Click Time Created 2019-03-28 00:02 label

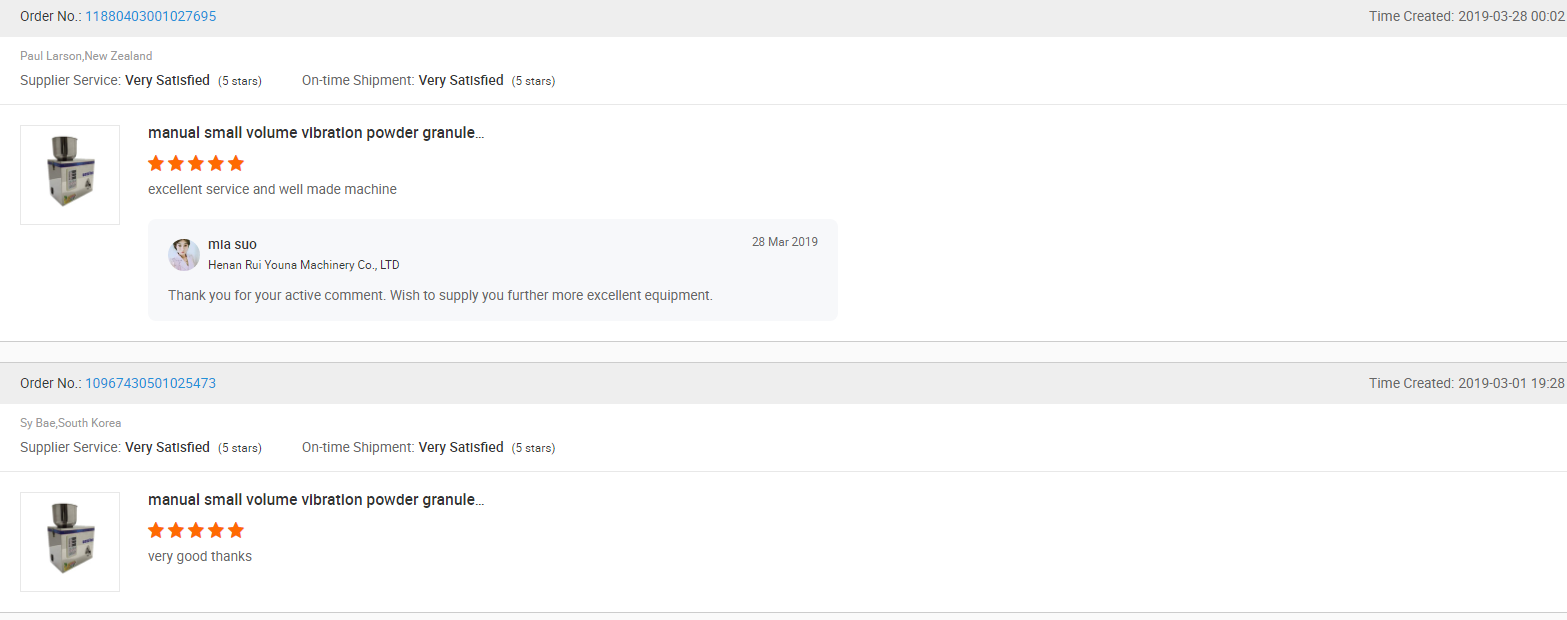coord(1467,16)
